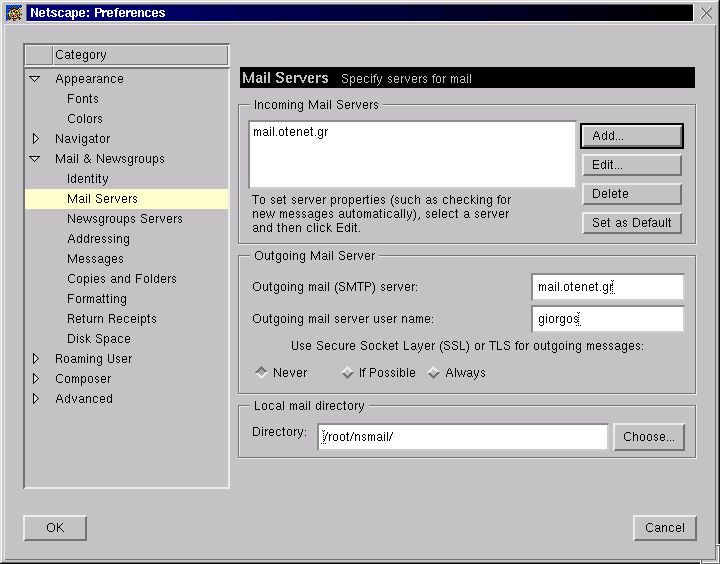
Task: Open Newsgroups Servers settings
Action: coord(125,219)
